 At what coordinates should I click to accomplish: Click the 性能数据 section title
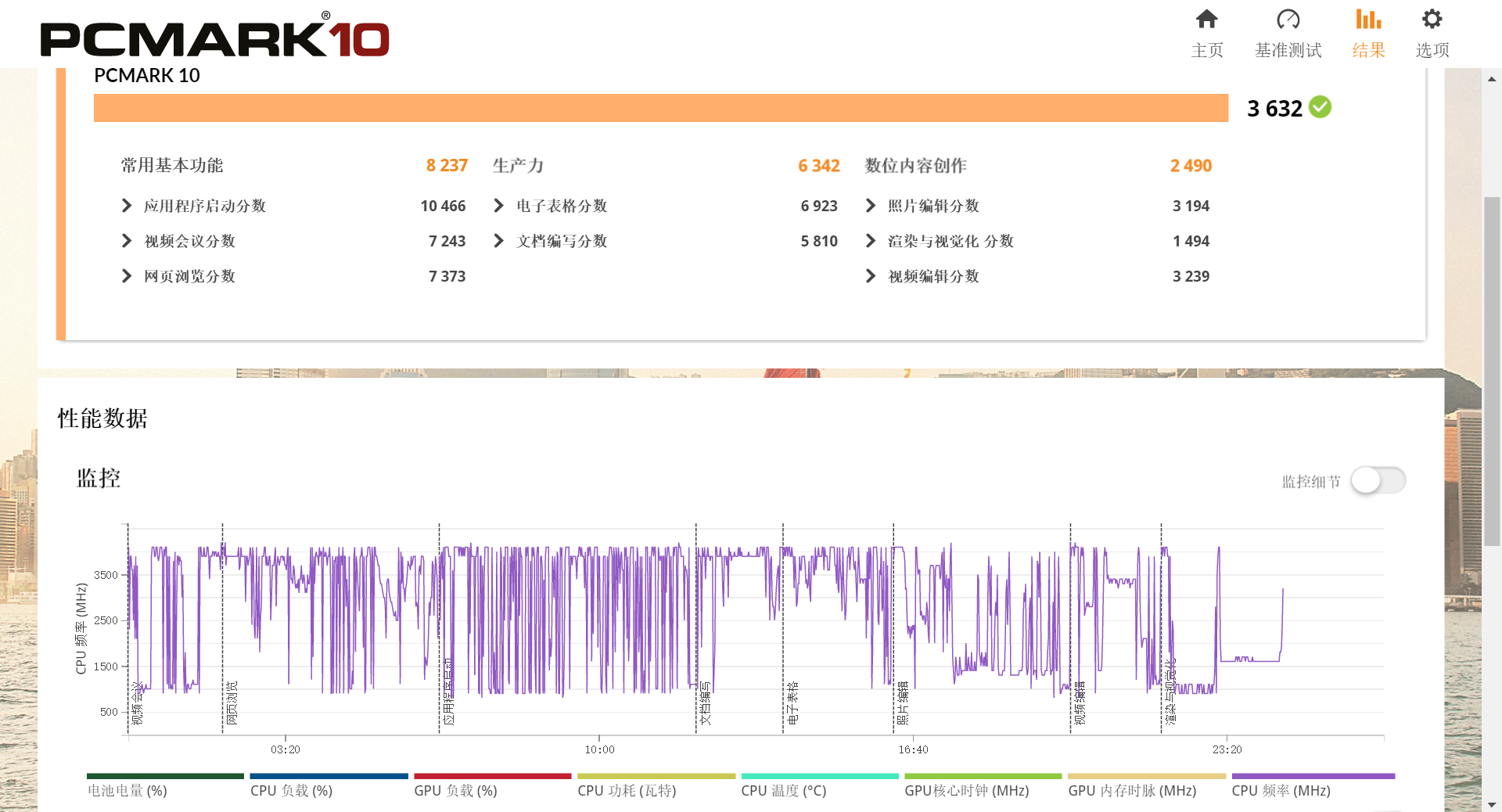[102, 418]
